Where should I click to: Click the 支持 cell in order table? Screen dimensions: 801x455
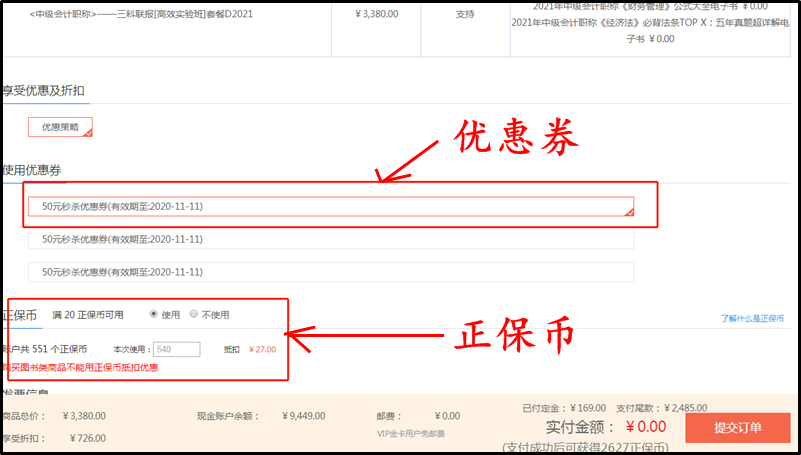tap(465, 14)
